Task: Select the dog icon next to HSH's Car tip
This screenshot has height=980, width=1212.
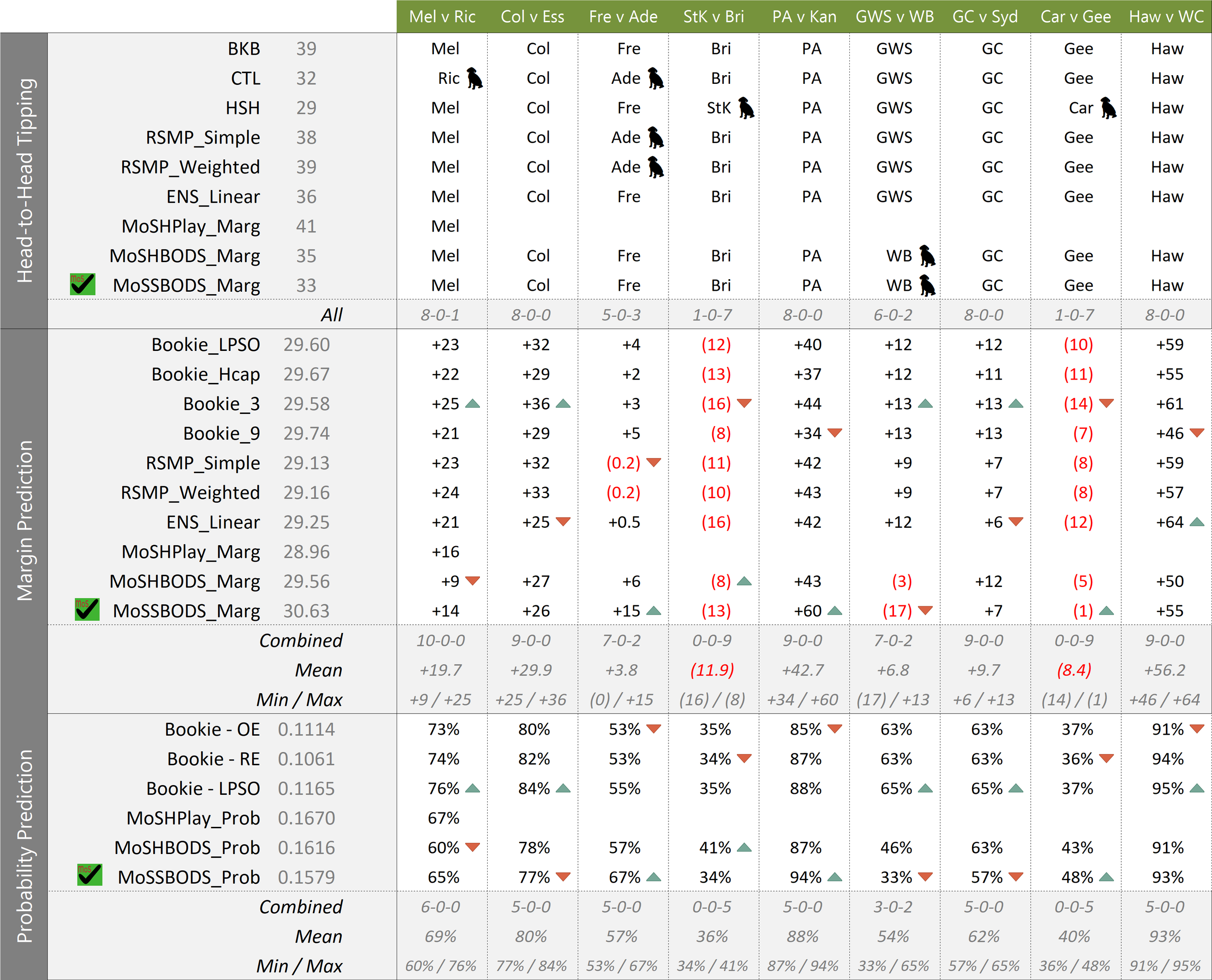Action: [1109, 108]
